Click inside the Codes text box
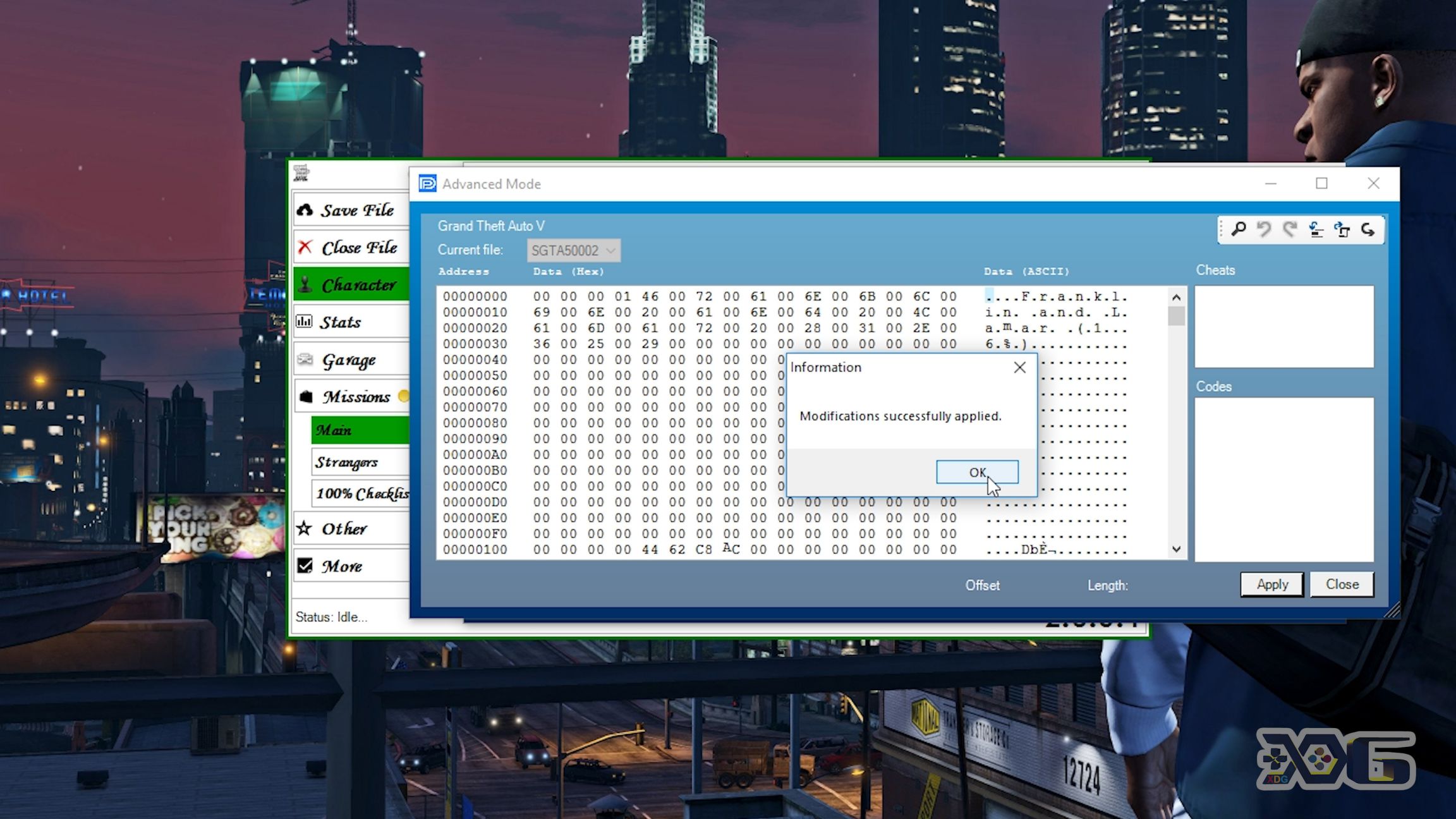The width and height of the screenshot is (1456, 819). click(x=1283, y=479)
